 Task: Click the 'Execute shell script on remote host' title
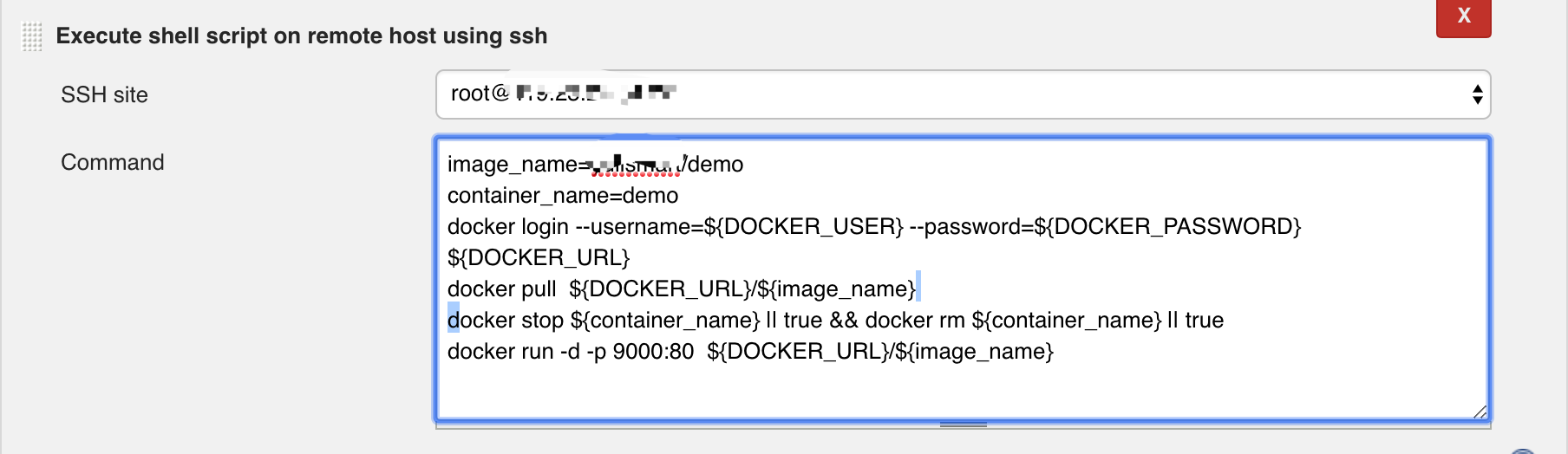301,36
